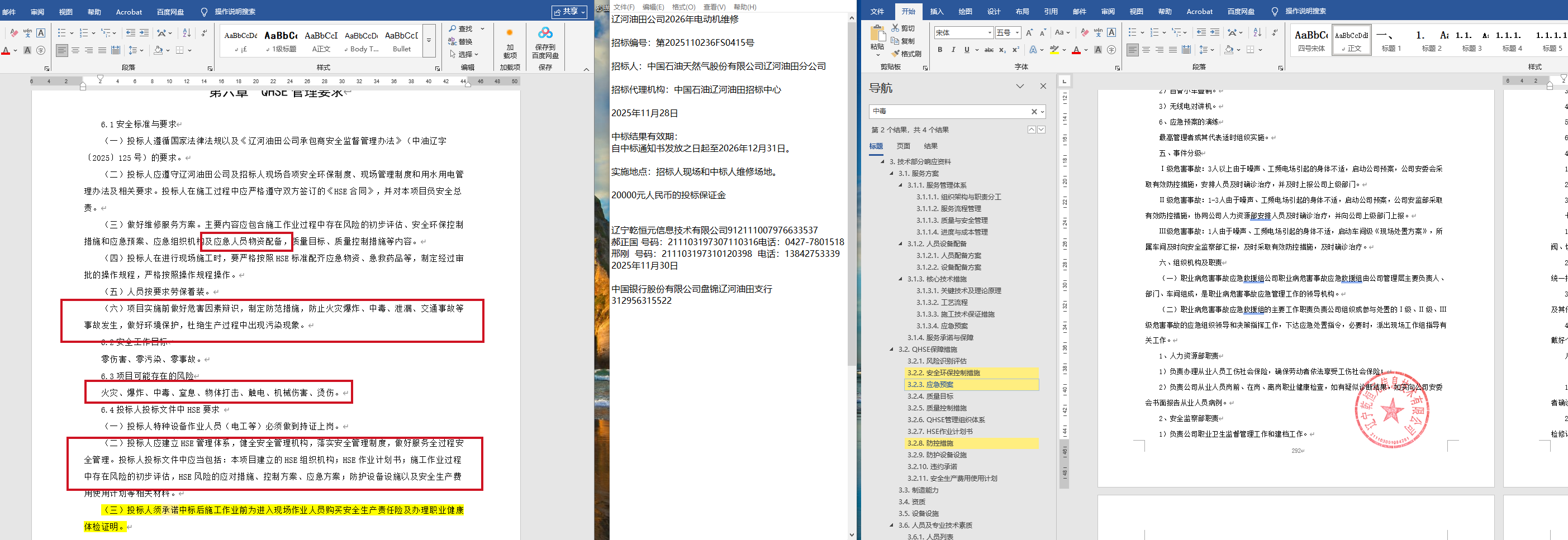1568x540 pixels.
Task: Open font name dropdown showing 宋体
Action: click(990, 33)
